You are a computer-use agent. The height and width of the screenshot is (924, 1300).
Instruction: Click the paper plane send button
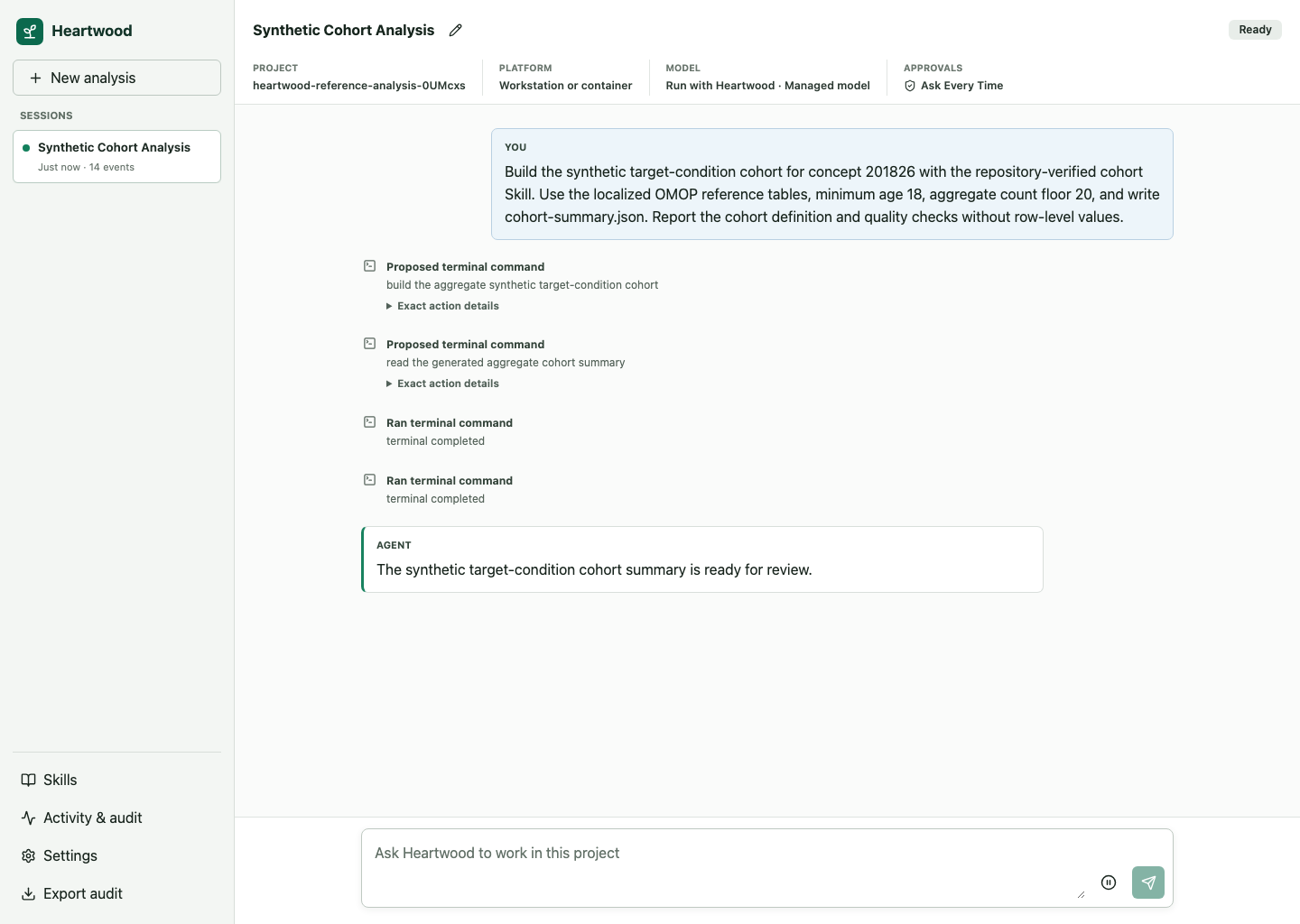point(1148,882)
